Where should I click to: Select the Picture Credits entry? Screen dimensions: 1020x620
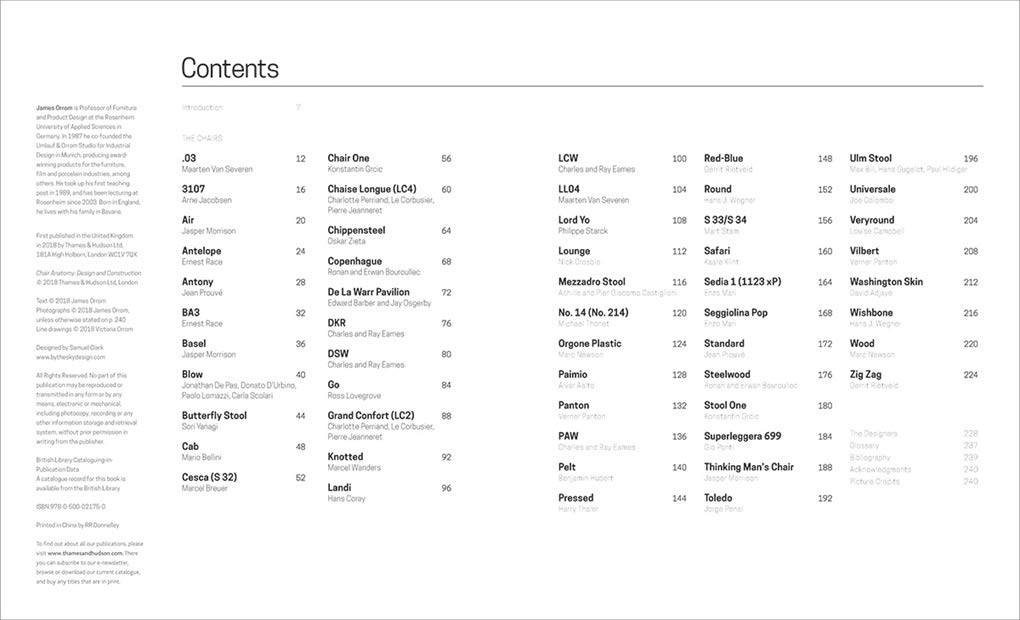[x=875, y=481]
